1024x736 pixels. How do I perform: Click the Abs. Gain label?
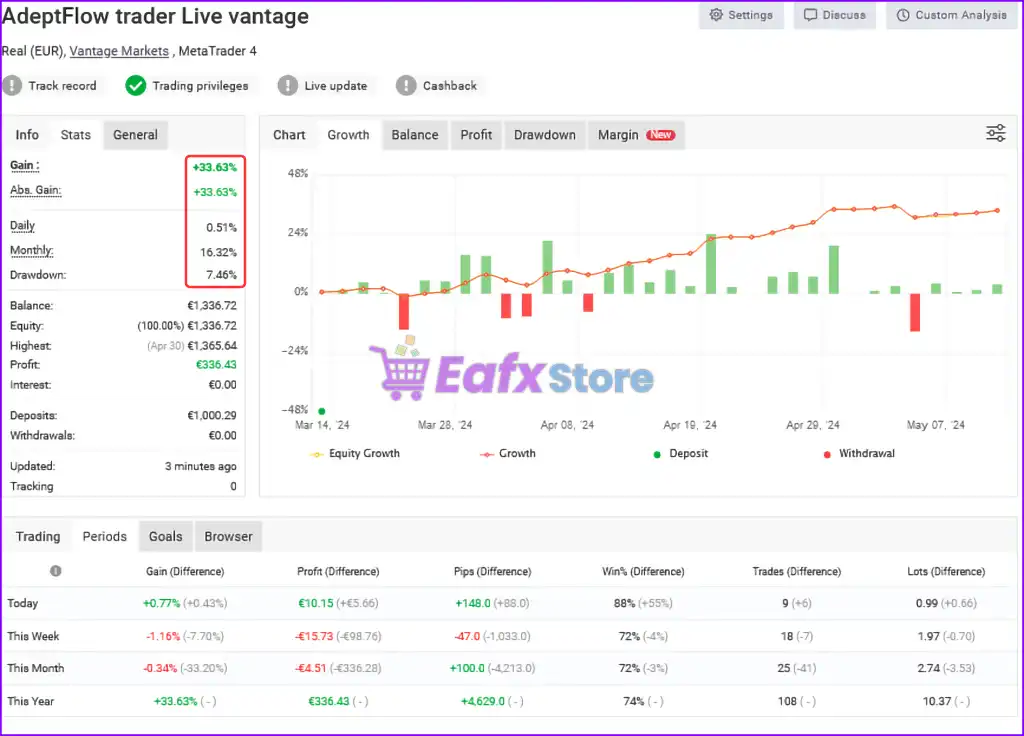[36, 191]
